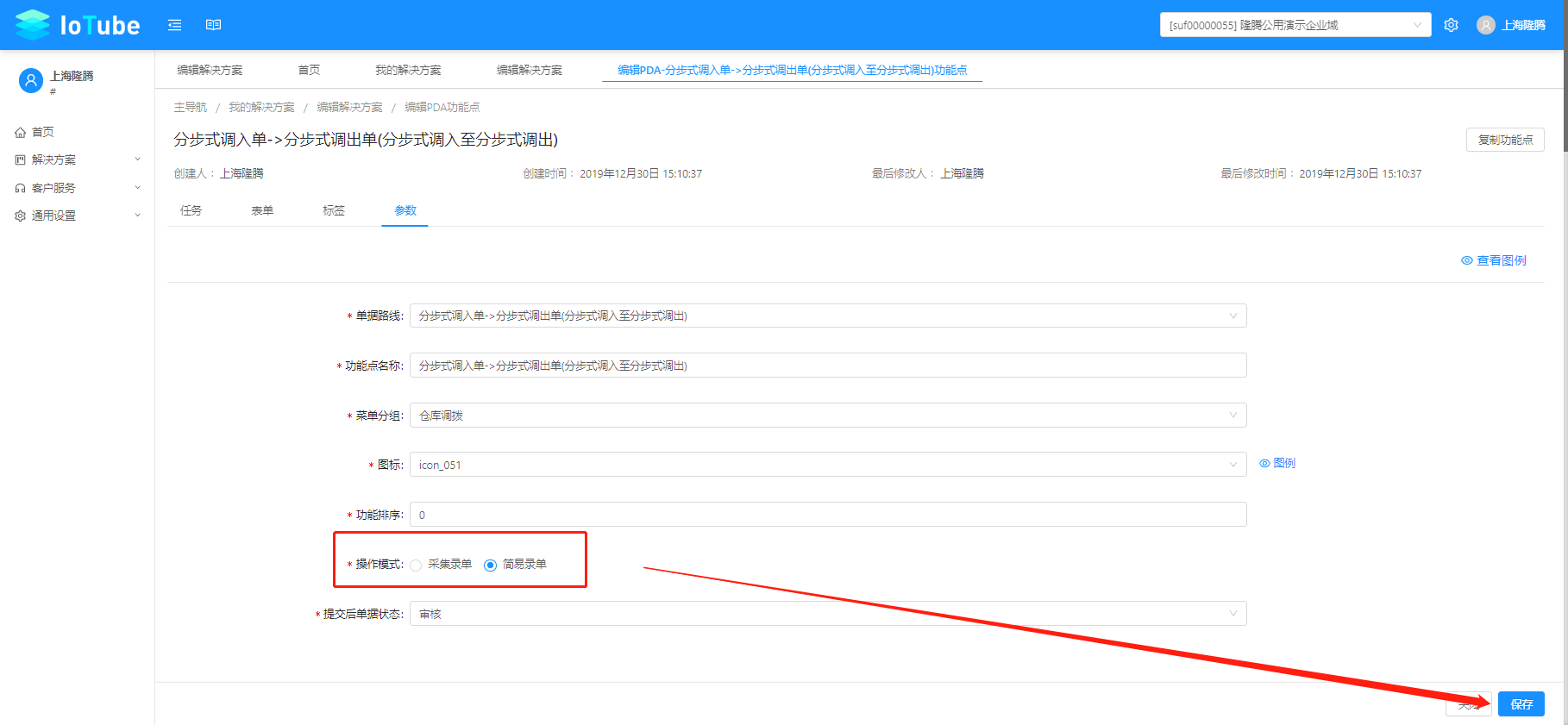The width and height of the screenshot is (1568, 725).
Task: Switch to 表单 tab
Action: pyautogui.click(x=262, y=210)
